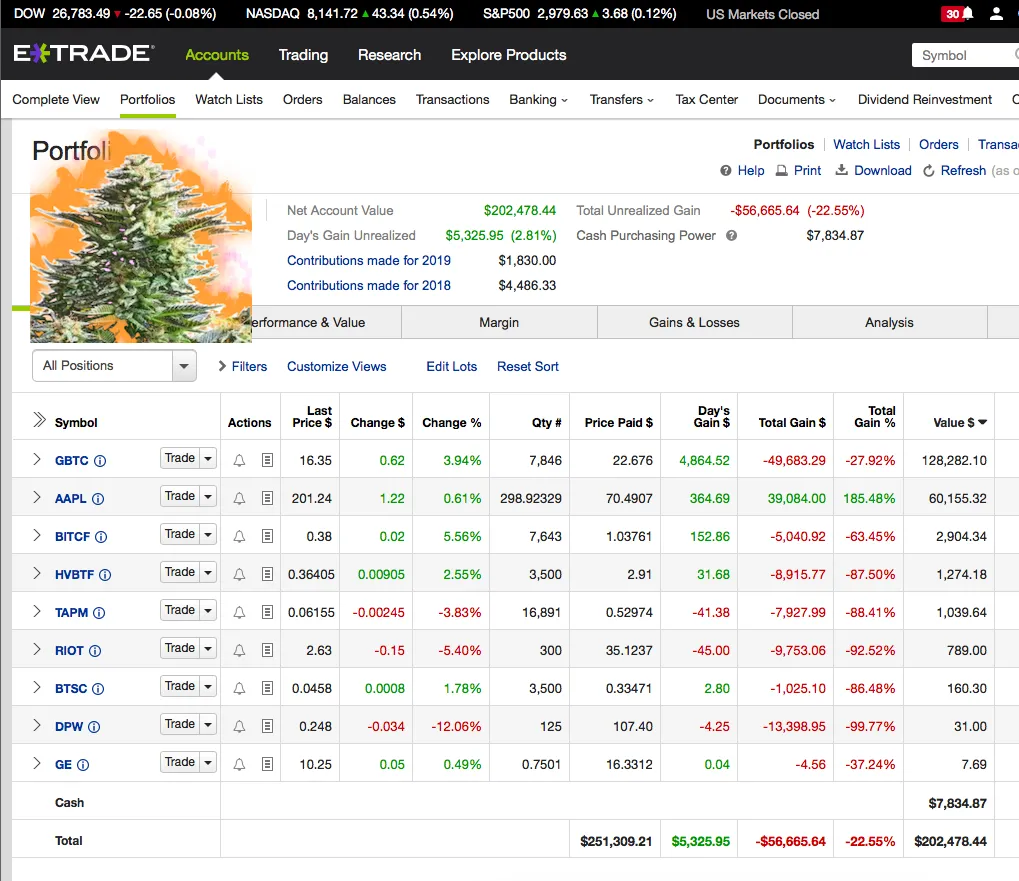Image resolution: width=1019 pixels, height=881 pixels.
Task: Click info icon next to RIOT
Action: click(x=95, y=650)
